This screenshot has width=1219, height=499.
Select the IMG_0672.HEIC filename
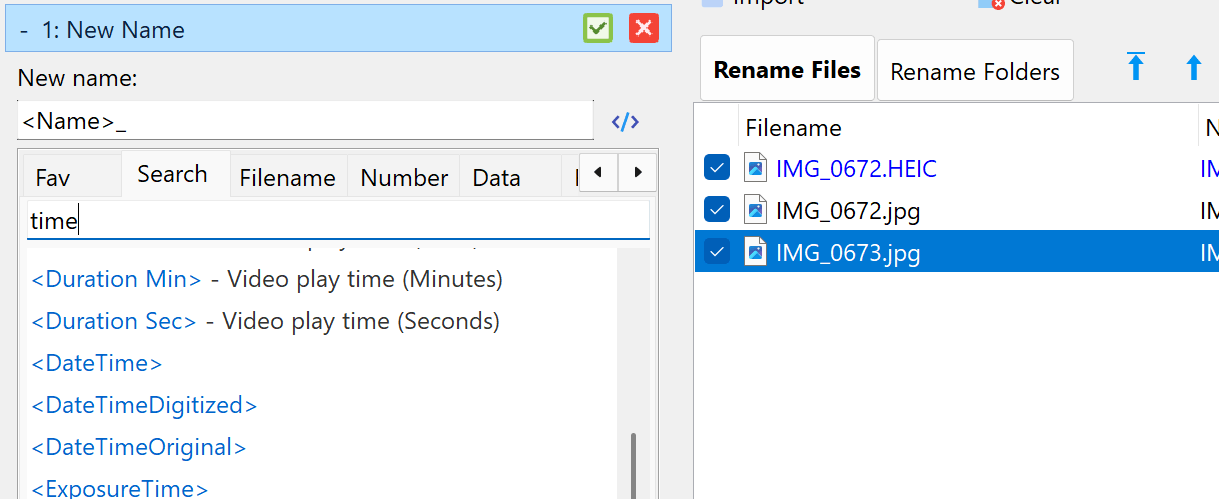[x=856, y=169]
